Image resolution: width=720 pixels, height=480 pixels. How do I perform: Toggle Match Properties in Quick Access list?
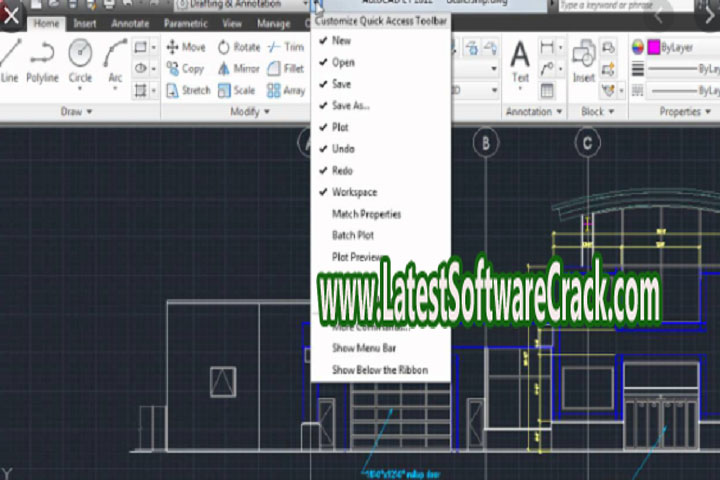(x=366, y=214)
